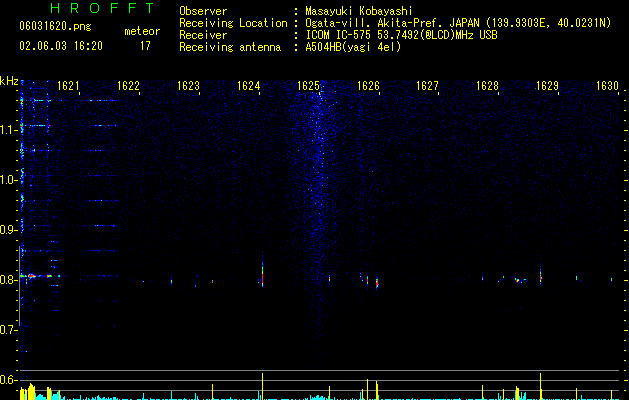Click time marker 1627
The image size is (629, 400).
pyautogui.click(x=427, y=86)
